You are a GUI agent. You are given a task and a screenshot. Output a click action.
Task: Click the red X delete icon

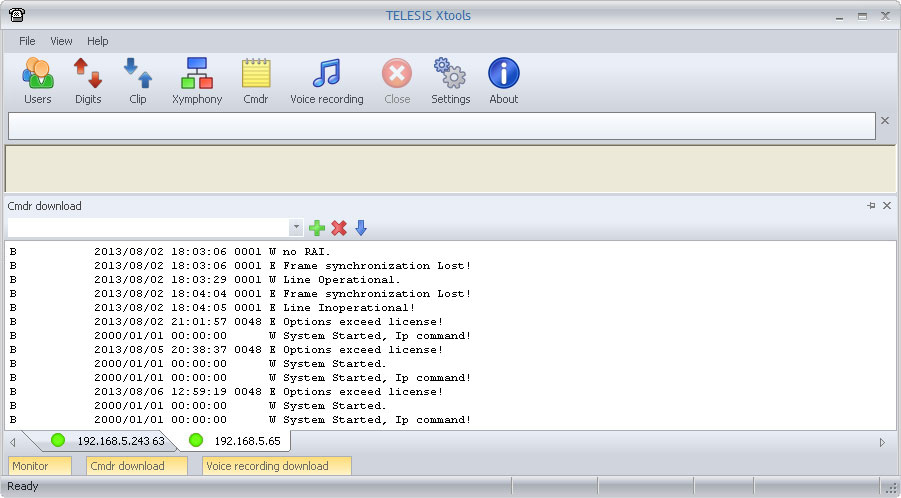pyautogui.click(x=339, y=228)
